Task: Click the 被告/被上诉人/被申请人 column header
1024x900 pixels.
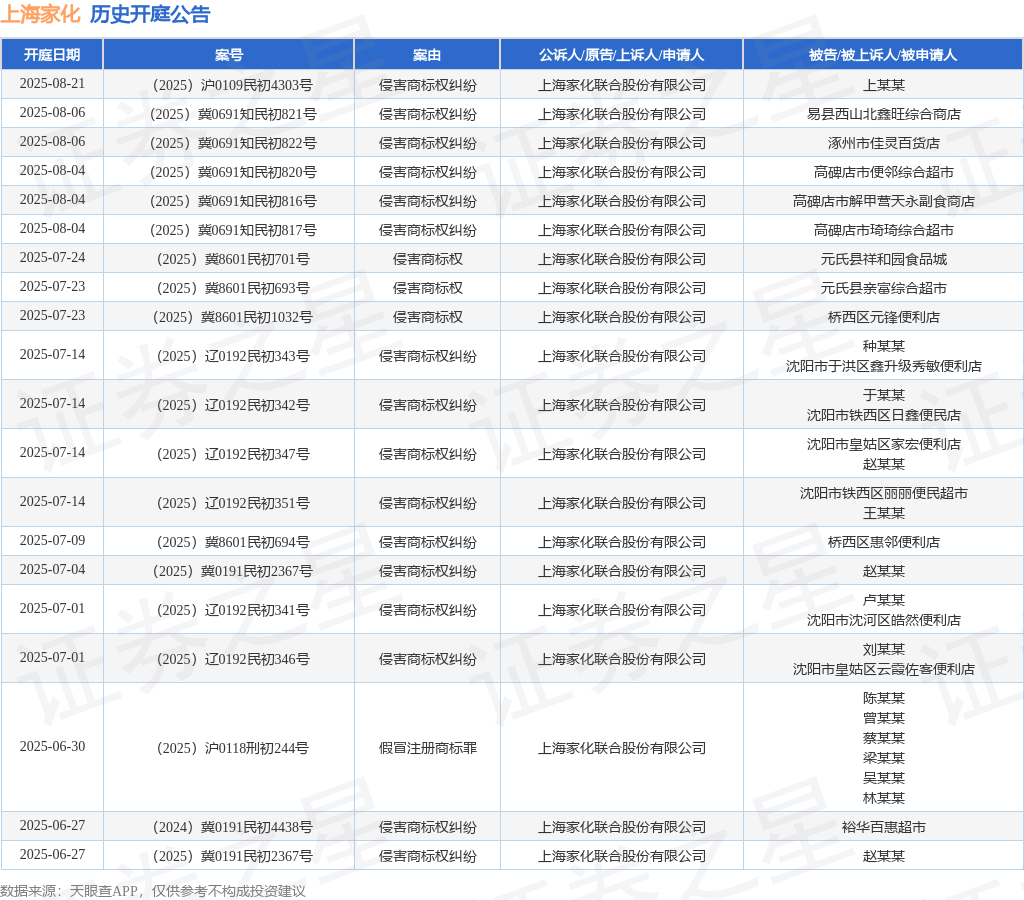Action: [x=883, y=55]
